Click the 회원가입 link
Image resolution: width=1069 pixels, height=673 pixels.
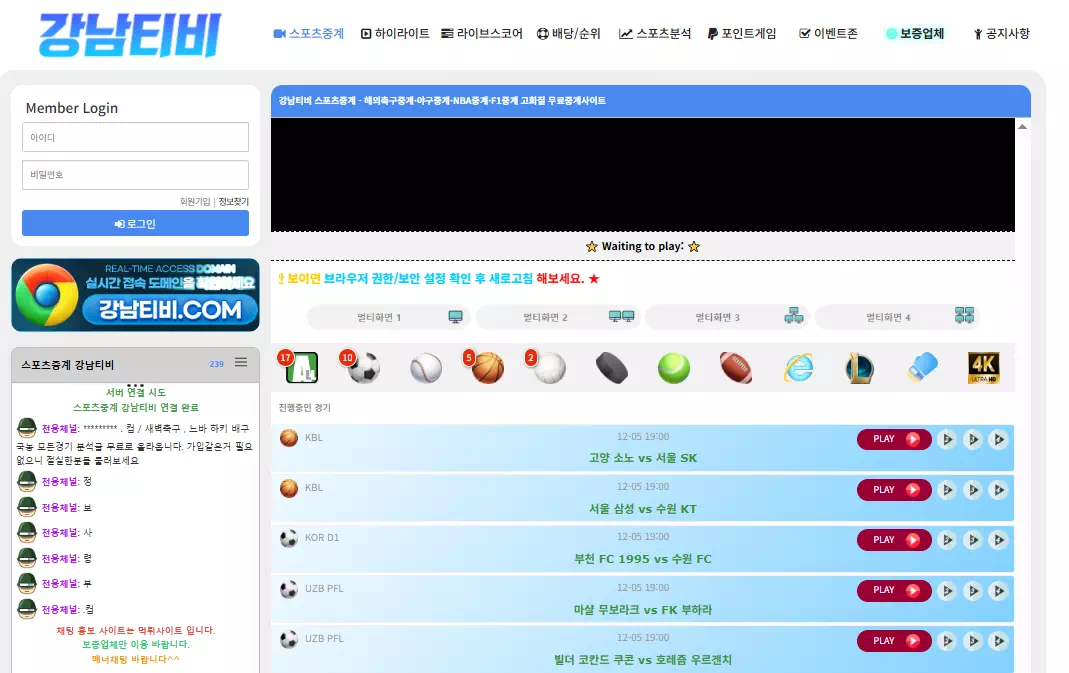click(x=194, y=202)
